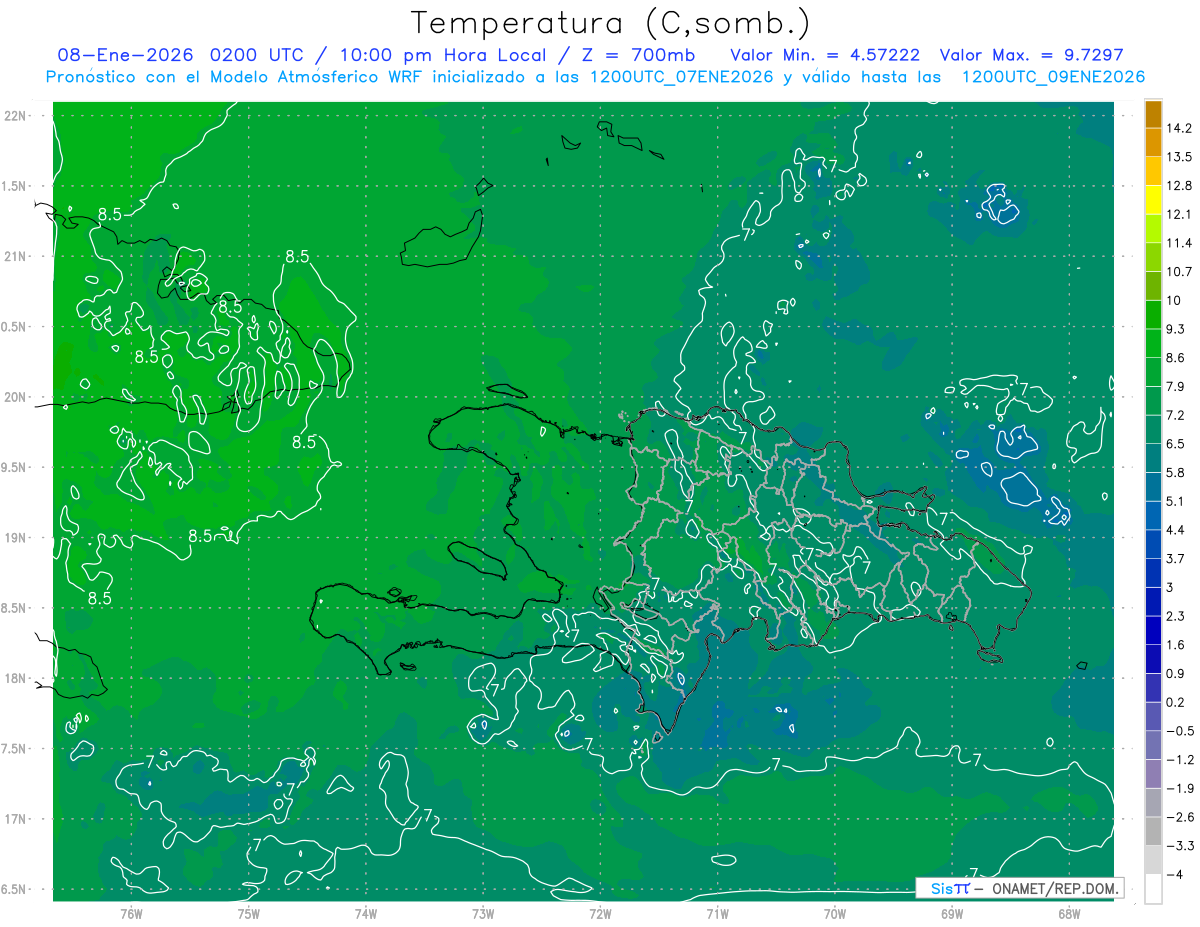Click the legend value '7.9'
The image size is (1200, 927).
(x=1175, y=387)
